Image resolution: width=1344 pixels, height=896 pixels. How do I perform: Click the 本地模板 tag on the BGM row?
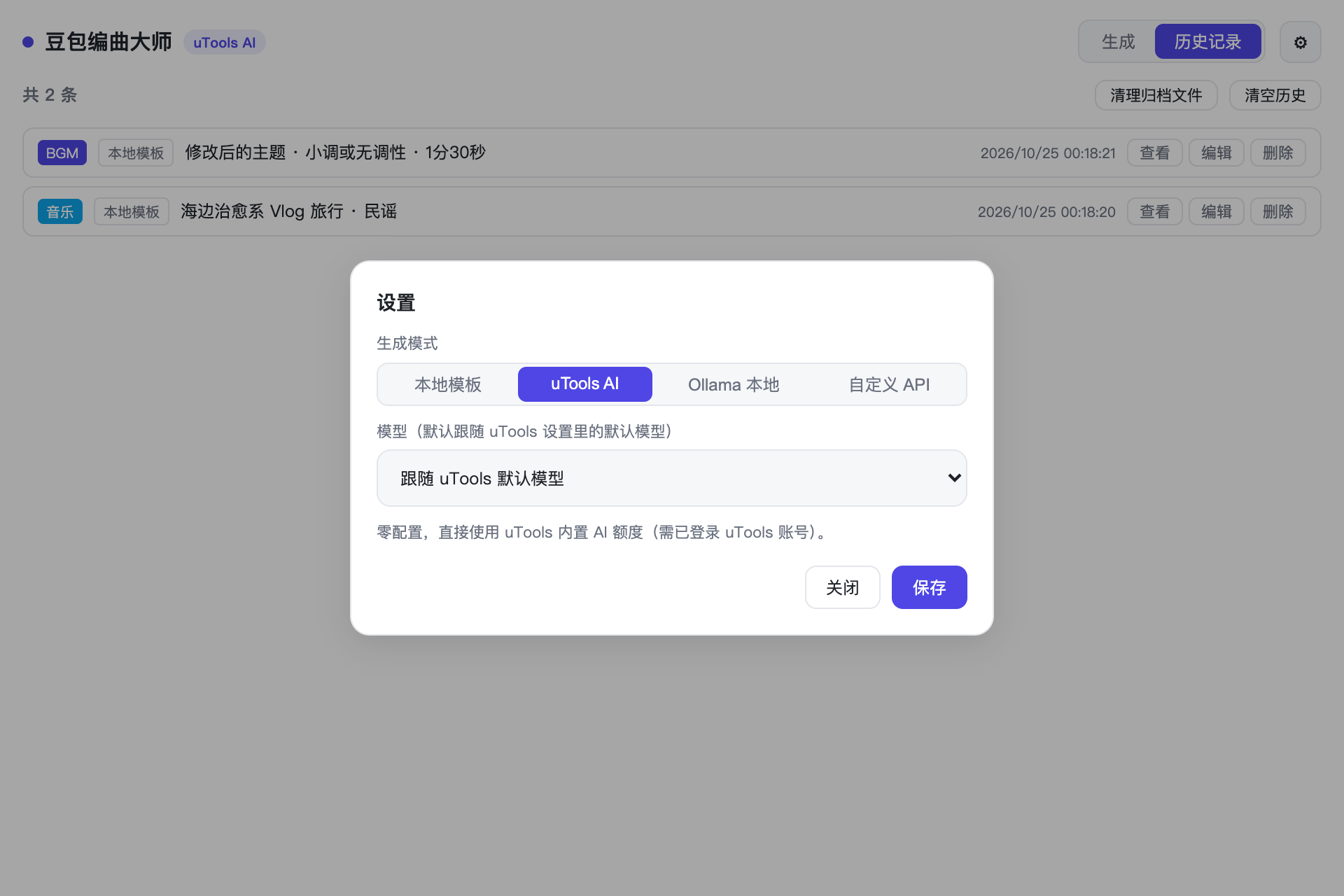click(x=136, y=153)
